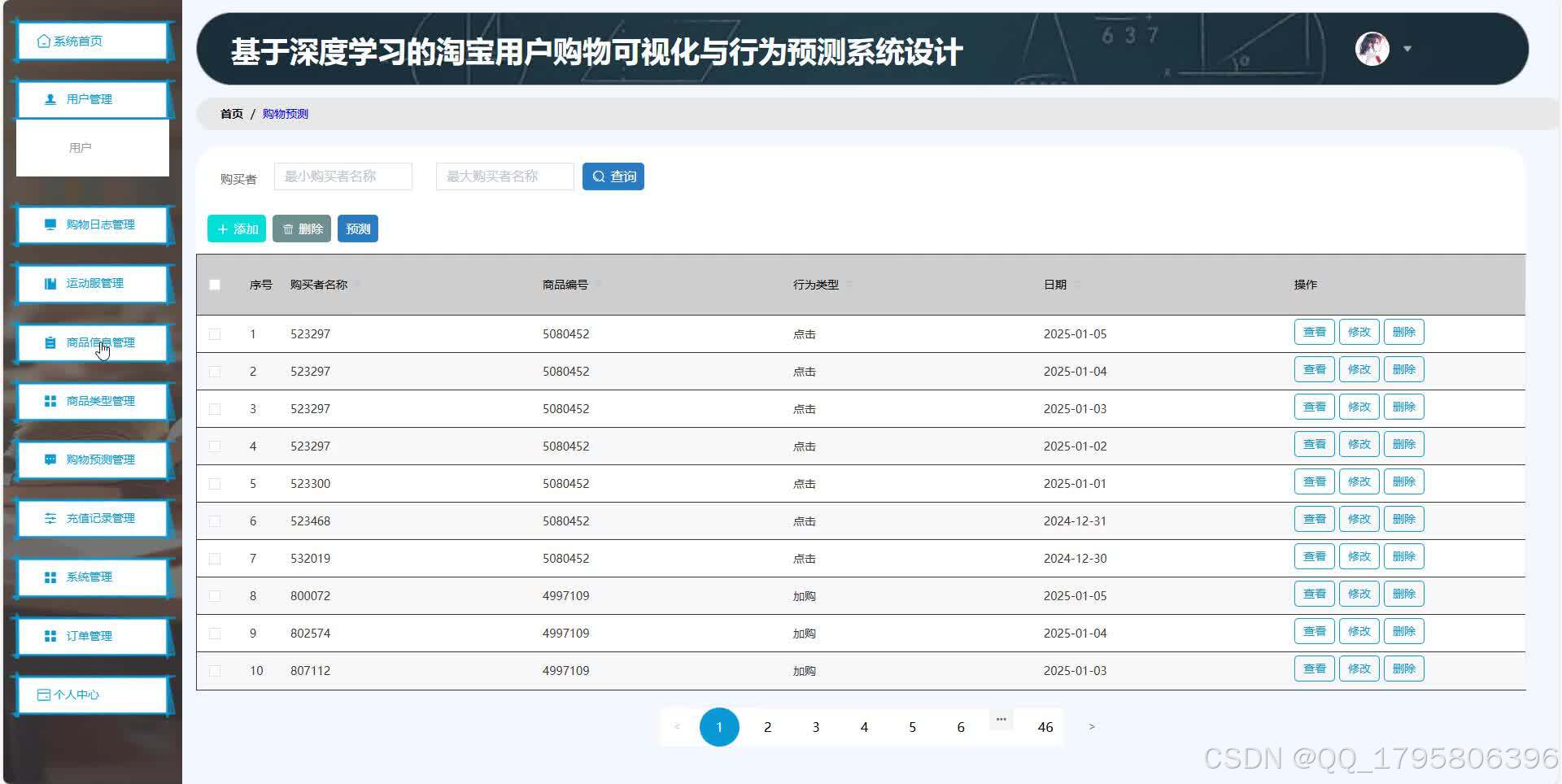Click 修改 for row 4
This screenshot has height=784, width=1562.
1359,444
